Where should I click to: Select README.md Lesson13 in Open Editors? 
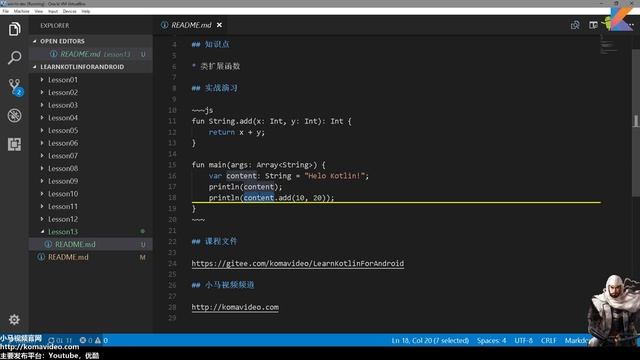(91, 54)
